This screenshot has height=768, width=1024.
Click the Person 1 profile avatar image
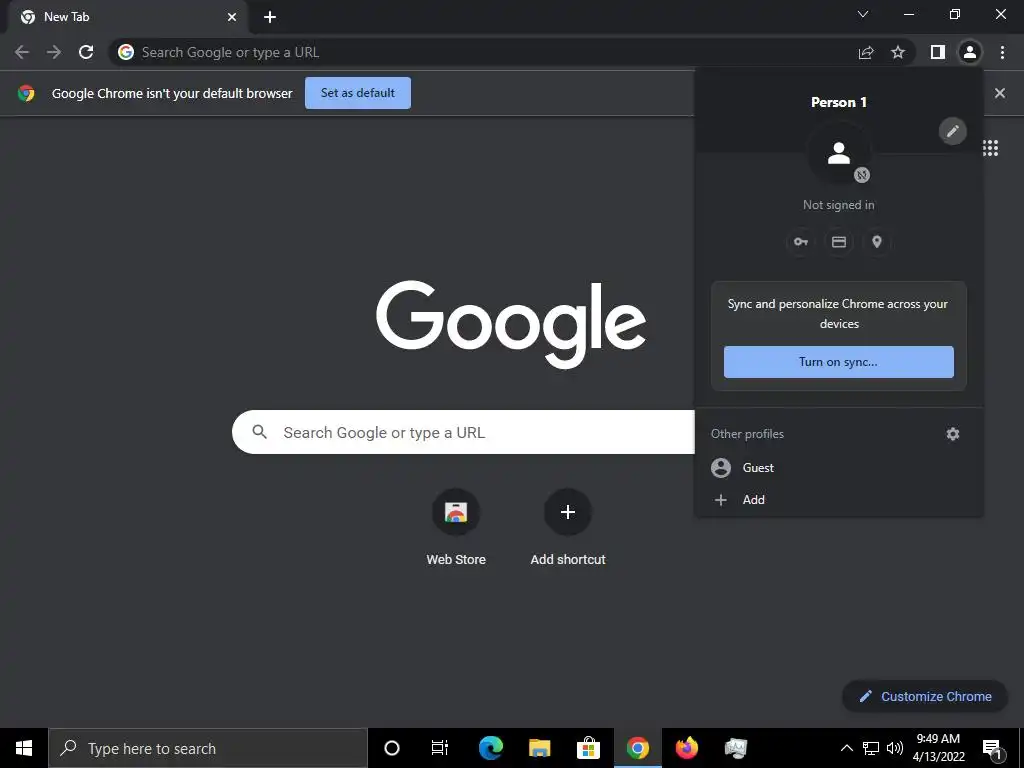pyautogui.click(x=839, y=153)
